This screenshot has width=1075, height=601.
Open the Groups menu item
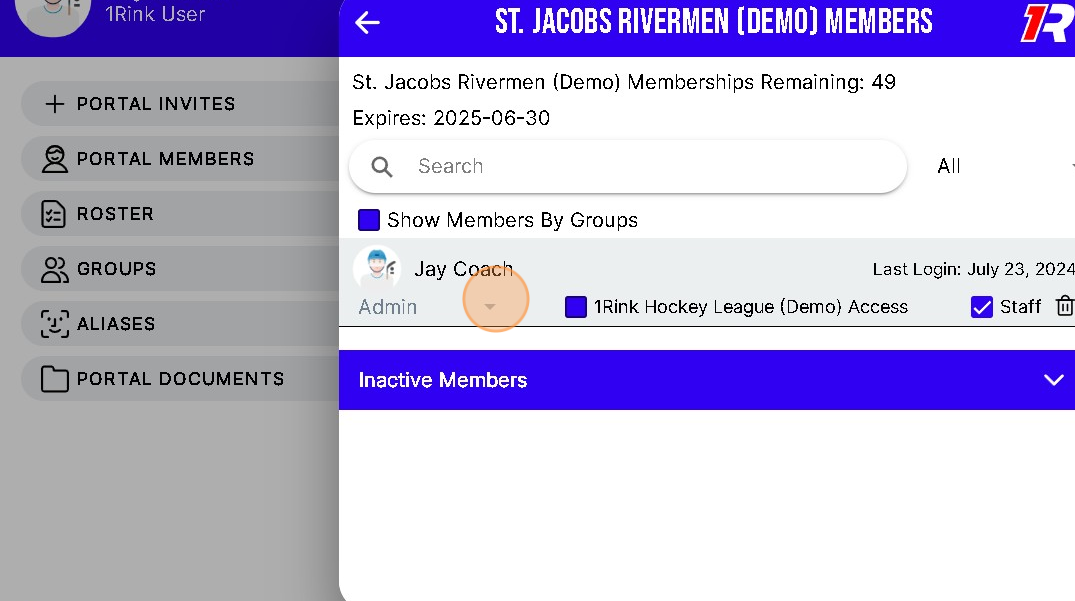coord(181,269)
